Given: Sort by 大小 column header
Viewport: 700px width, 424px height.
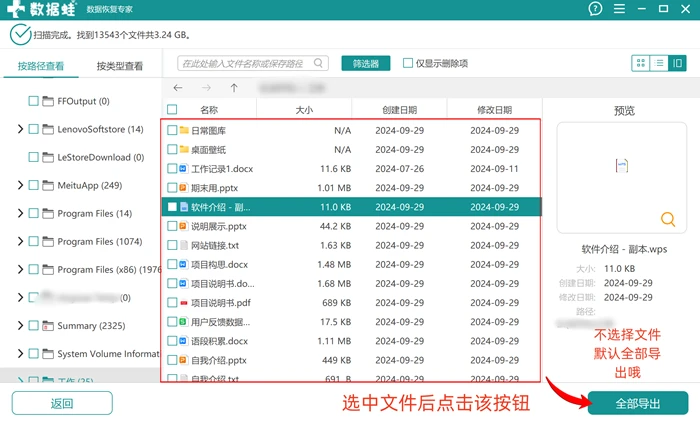Looking at the screenshot, I should pos(304,110).
